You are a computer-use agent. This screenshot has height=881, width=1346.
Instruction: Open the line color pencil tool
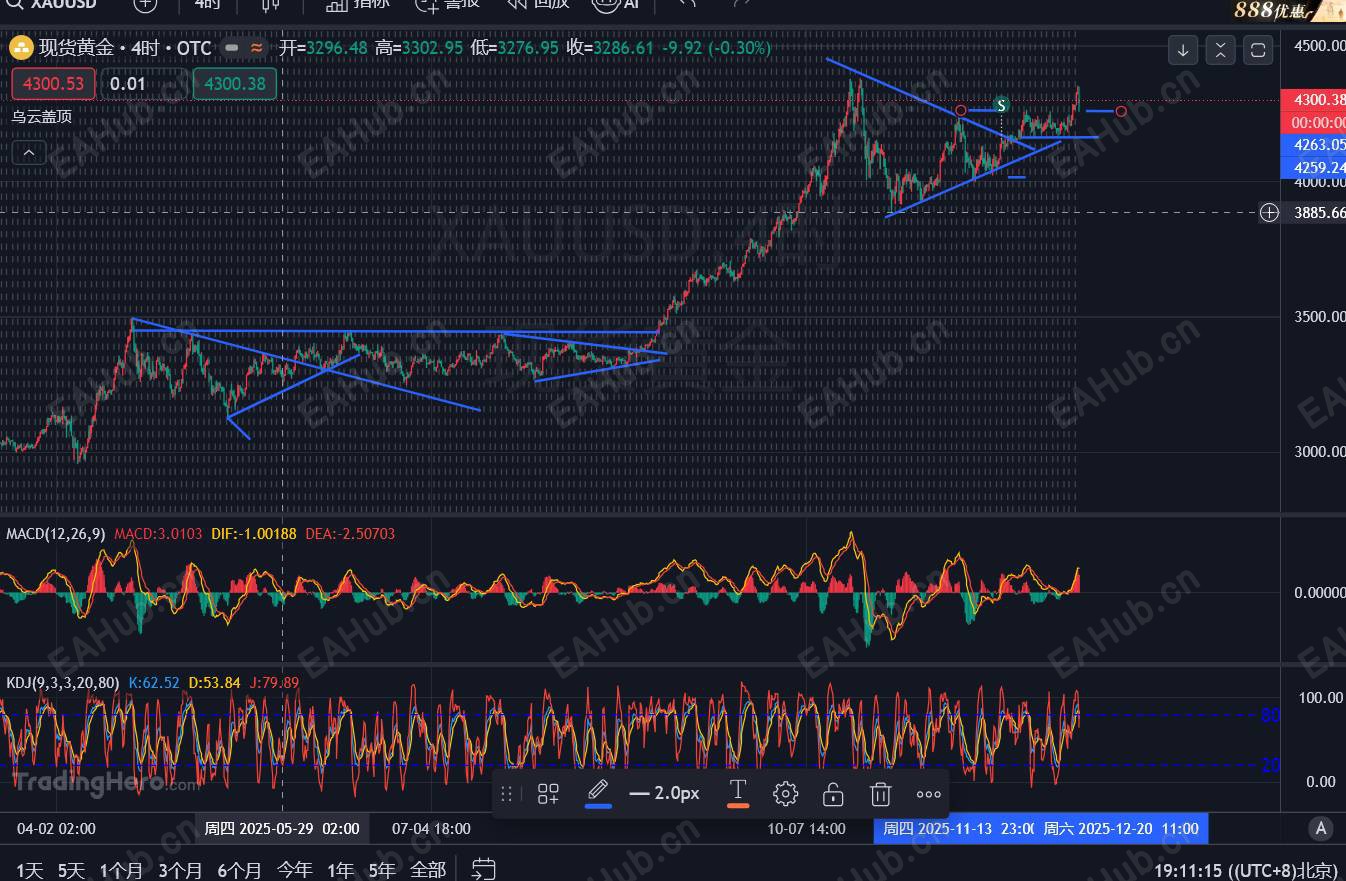[598, 792]
